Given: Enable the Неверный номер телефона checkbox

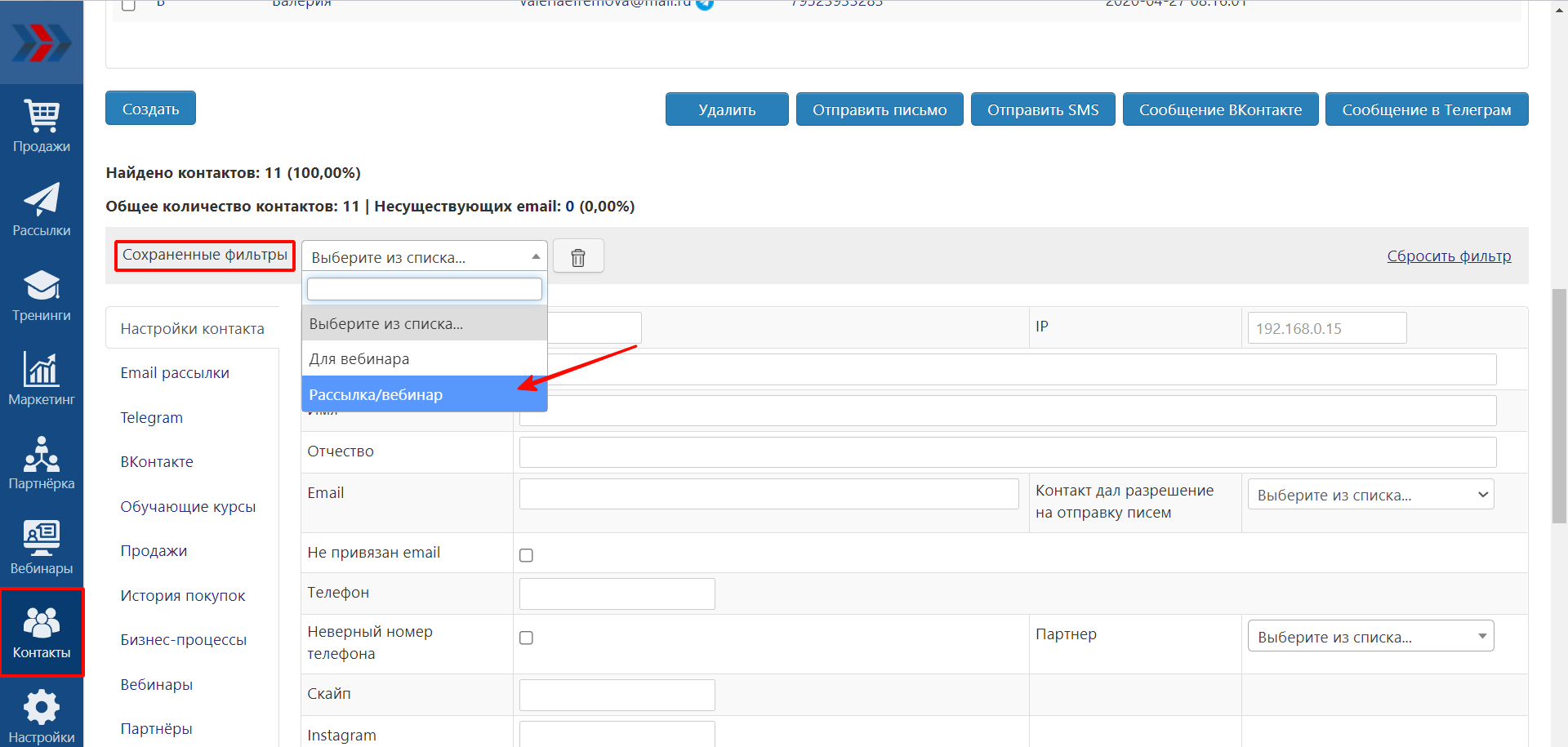Looking at the screenshot, I should (x=527, y=638).
